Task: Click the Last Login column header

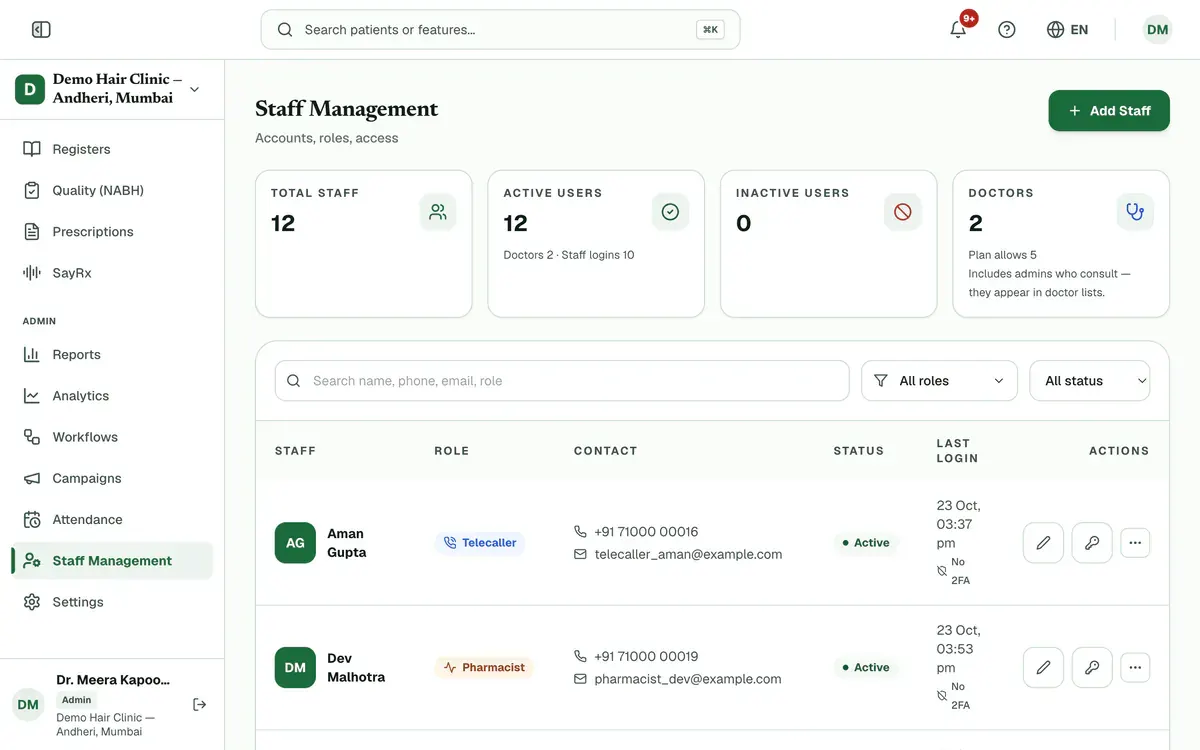Action: click(x=957, y=451)
